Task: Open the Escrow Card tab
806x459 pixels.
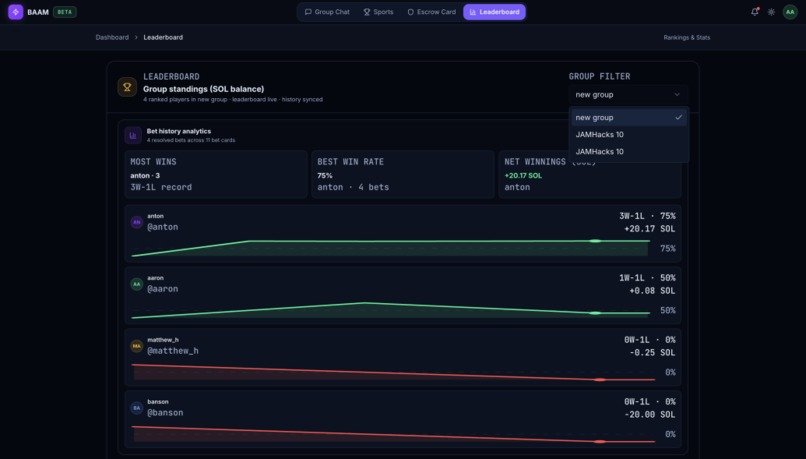Action: (431, 12)
